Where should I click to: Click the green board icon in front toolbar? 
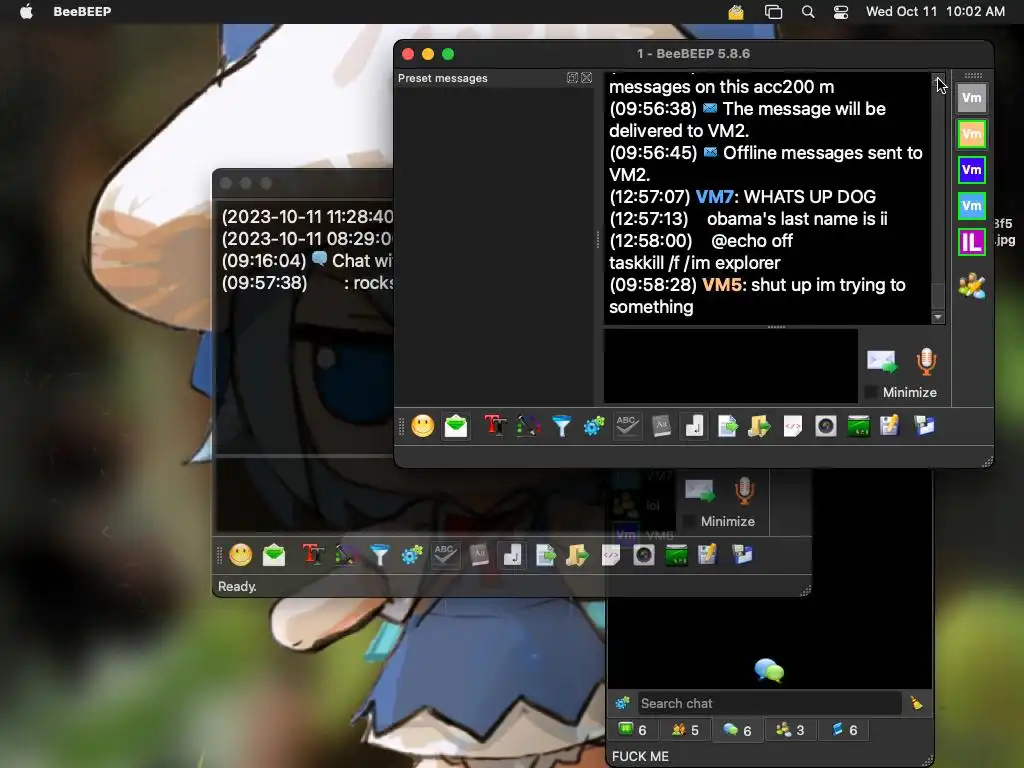858,426
